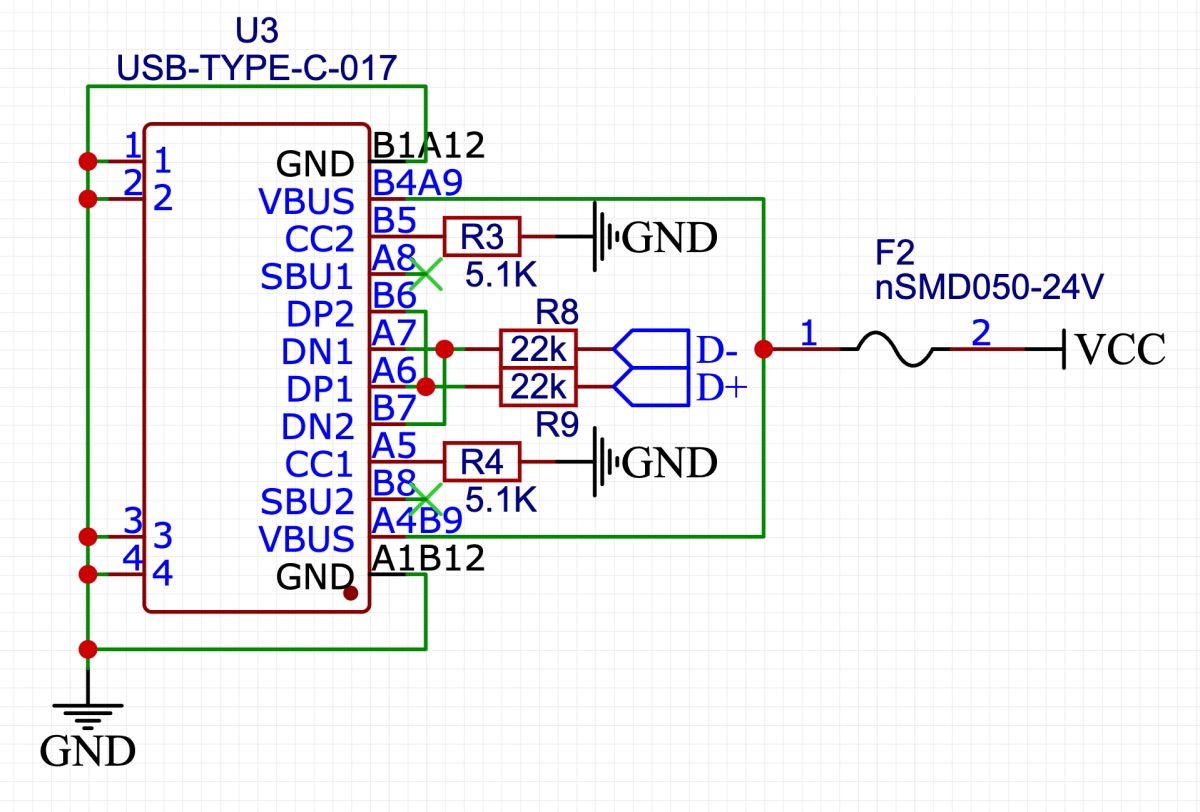The height and width of the screenshot is (812, 1200).
Task: Click the A5 pin number label
Action: [x=393, y=446]
